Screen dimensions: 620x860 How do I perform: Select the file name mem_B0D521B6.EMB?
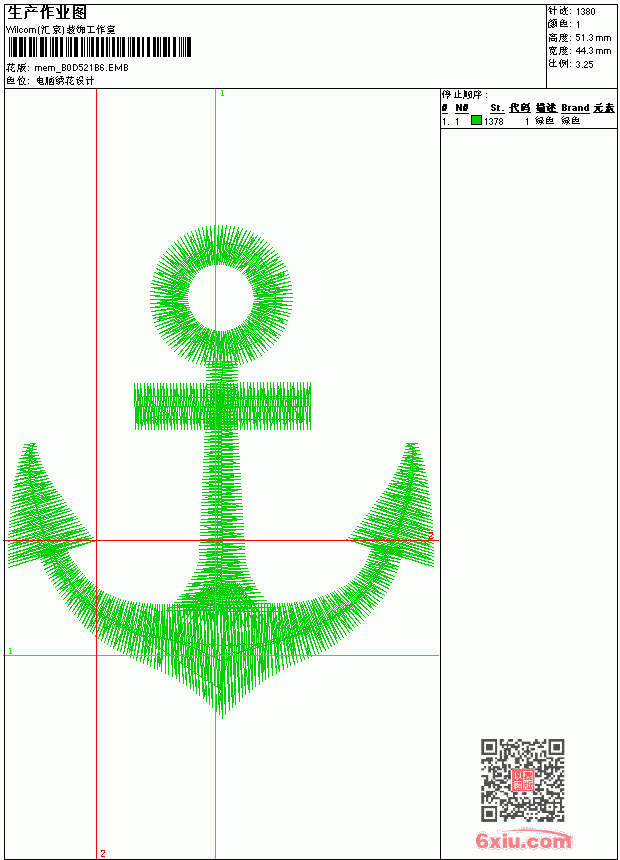pyautogui.click(x=81, y=68)
